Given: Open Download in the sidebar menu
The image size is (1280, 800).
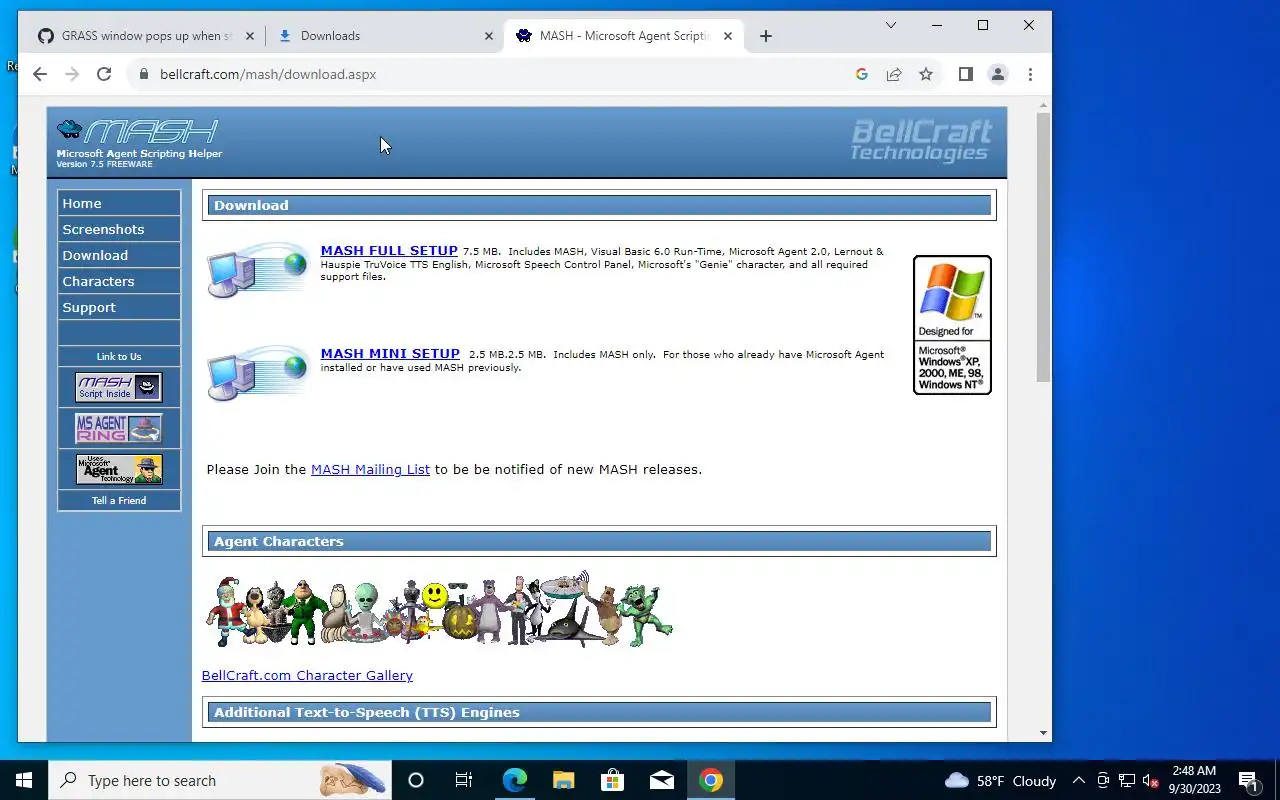Looking at the screenshot, I should [119, 255].
